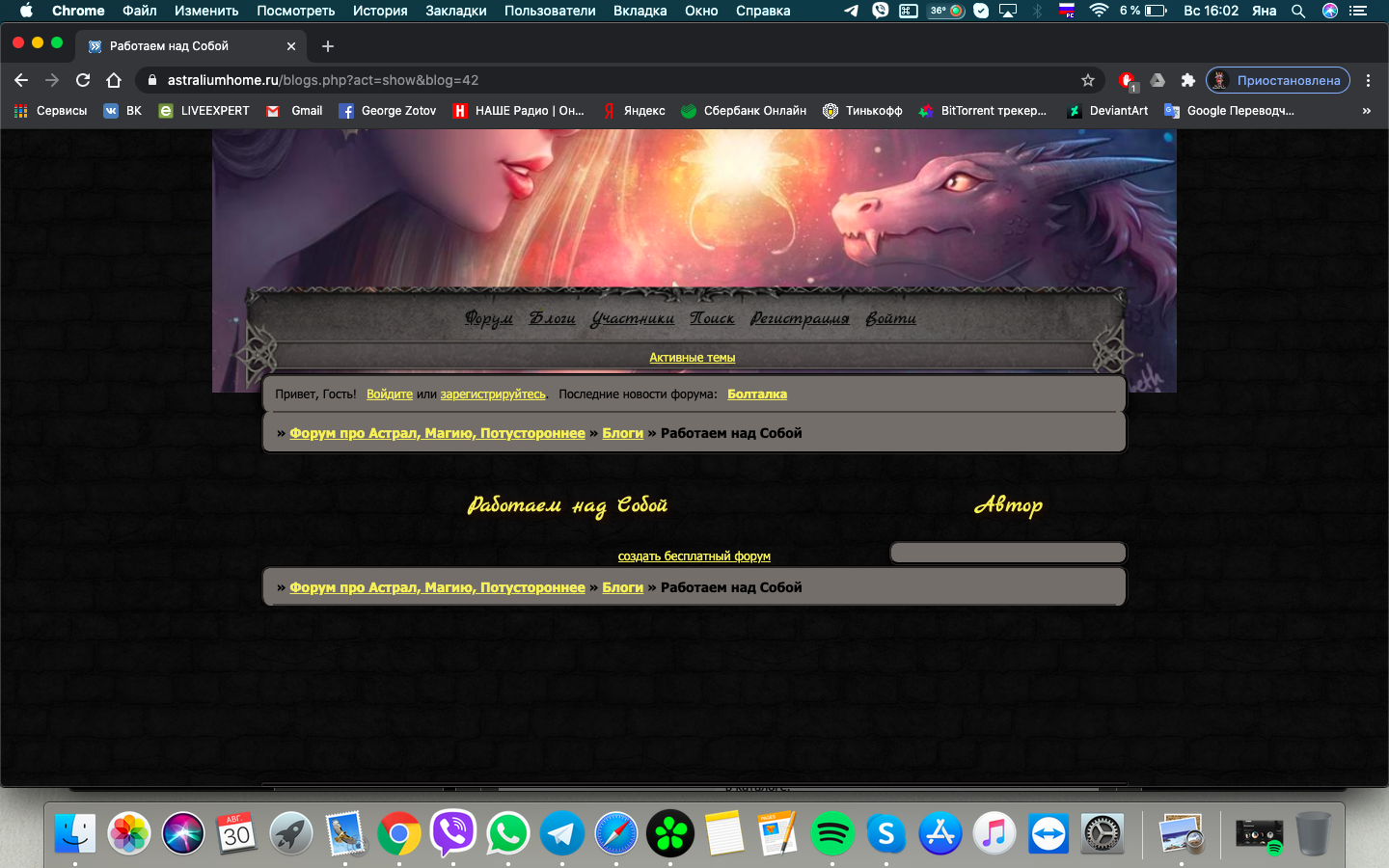The height and width of the screenshot is (868, 1389).
Task: Open the Поиск navigation item
Action: coord(712,318)
